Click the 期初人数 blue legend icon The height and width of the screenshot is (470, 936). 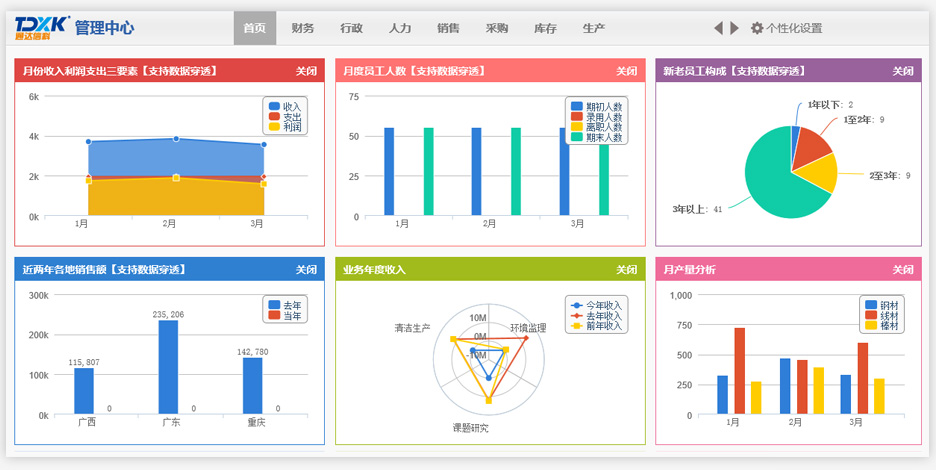pyautogui.click(x=576, y=106)
